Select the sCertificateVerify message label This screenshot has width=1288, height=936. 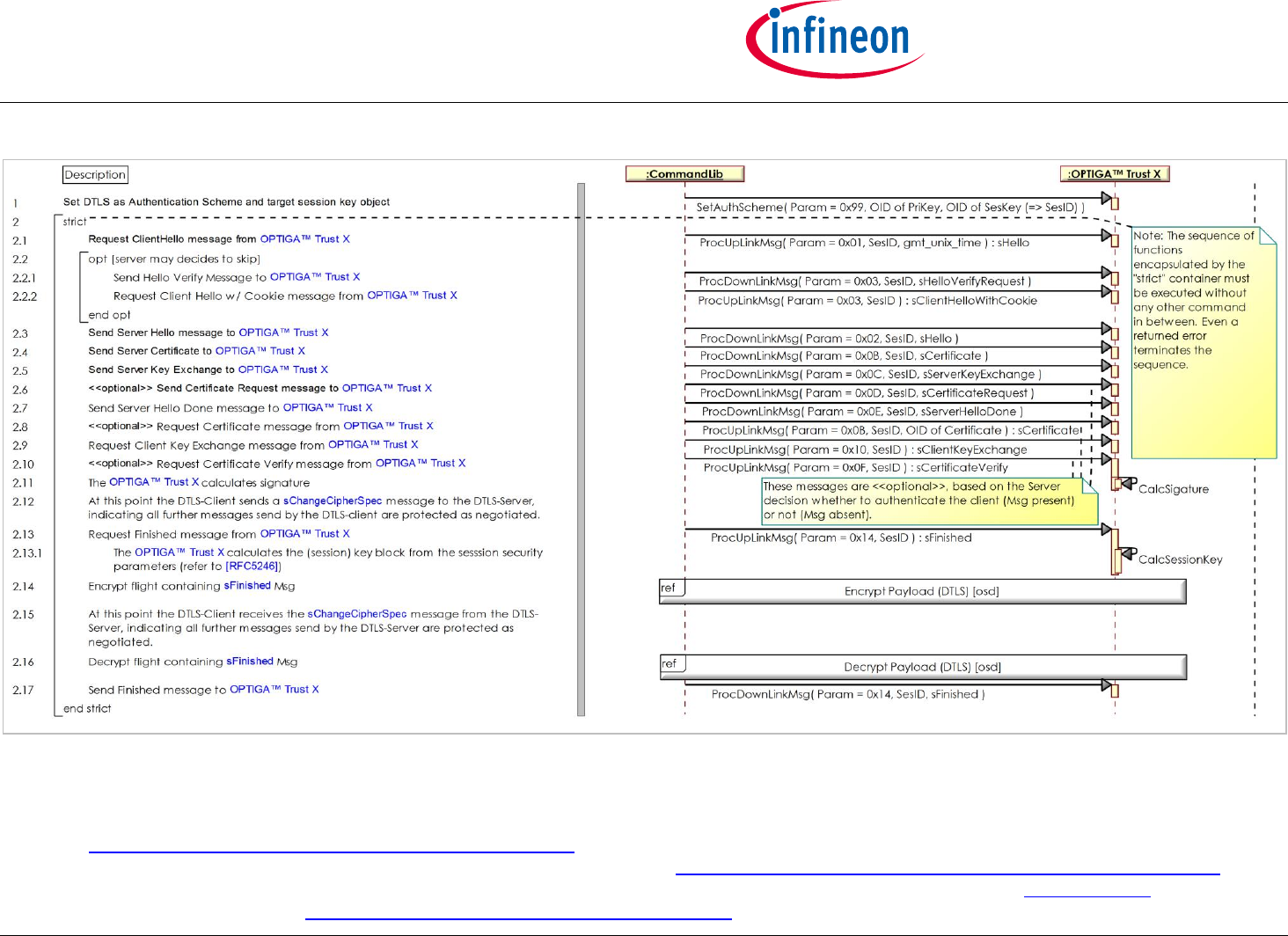[856, 468]
